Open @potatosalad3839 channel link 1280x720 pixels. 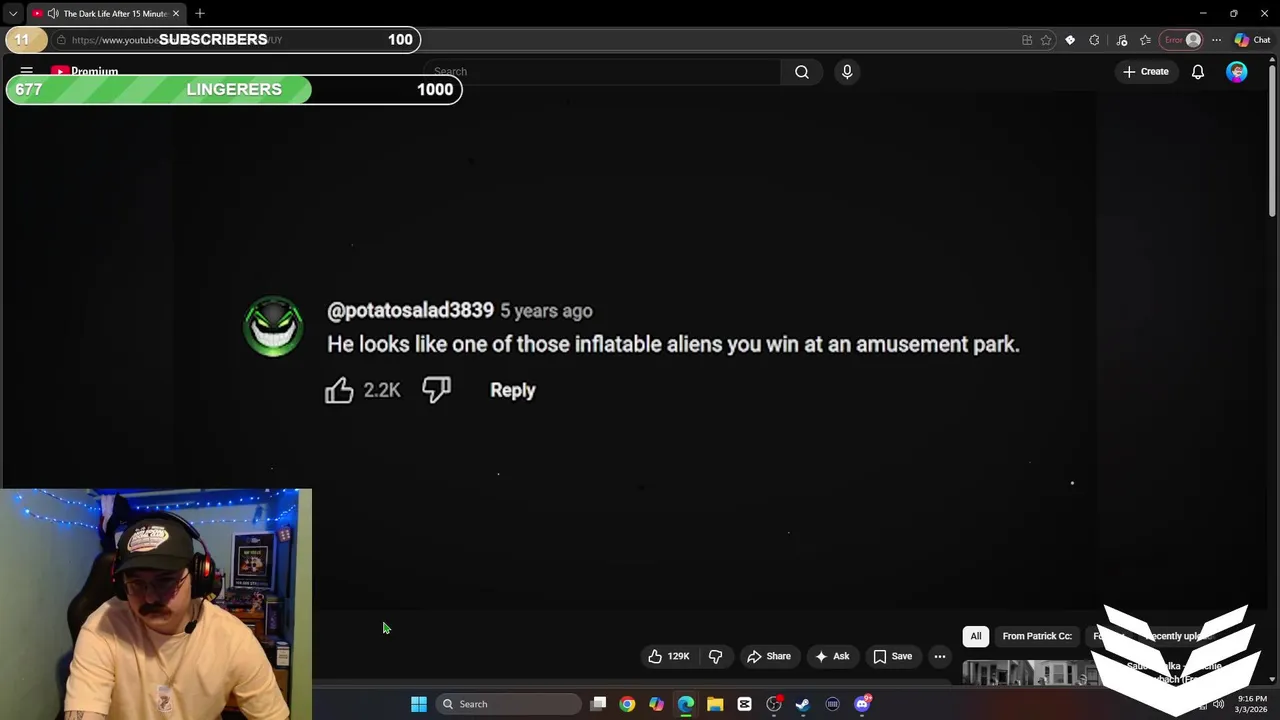pyautogui.click(x=410, y=311)
